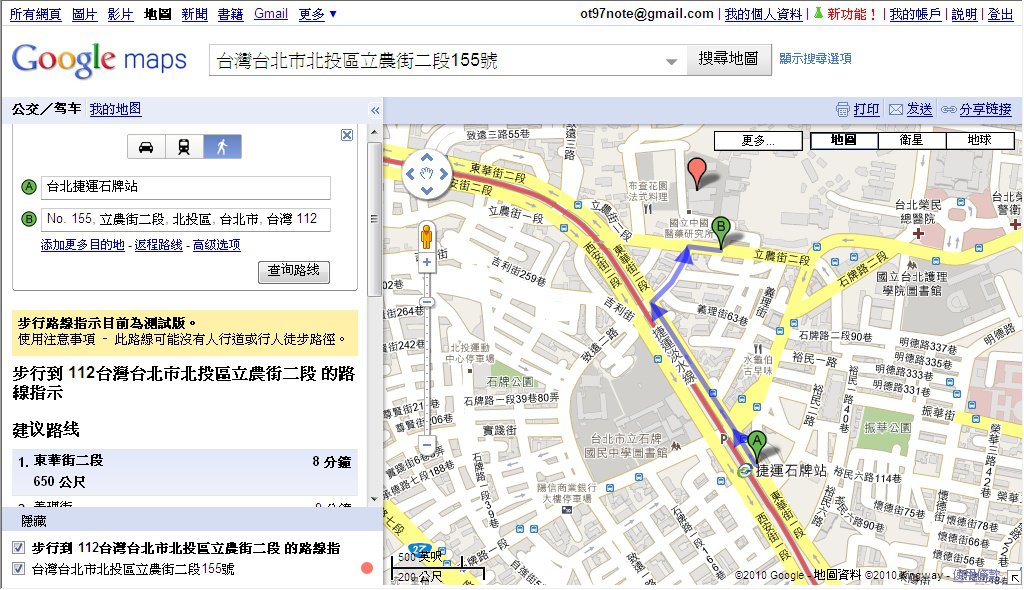This screenshot has height=590, width=1024.
Task: Zoom in with the plus button
Action: pyautogui.click(x=426, y=263)
